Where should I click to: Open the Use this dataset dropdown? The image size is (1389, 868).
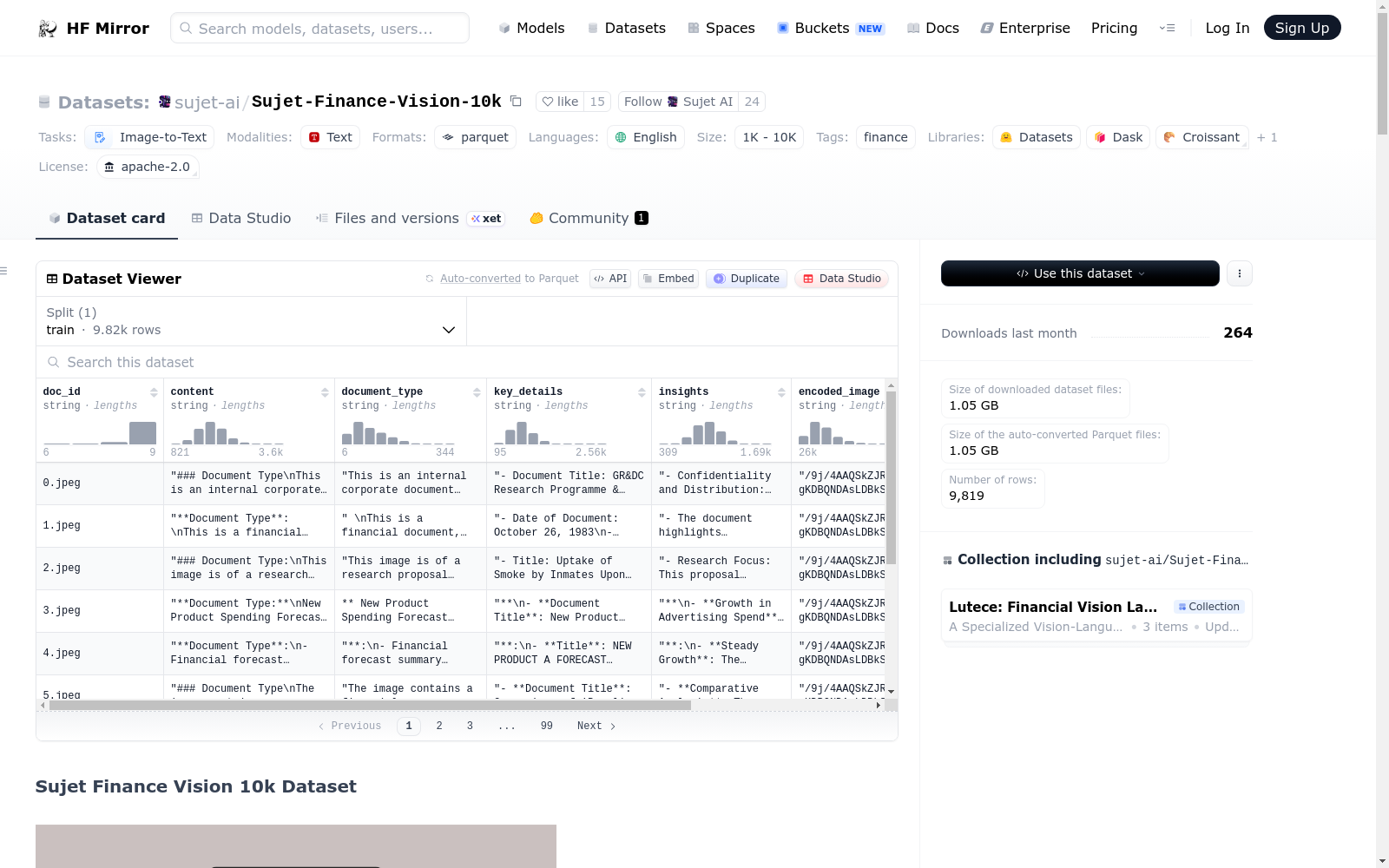pos(1080,273)
